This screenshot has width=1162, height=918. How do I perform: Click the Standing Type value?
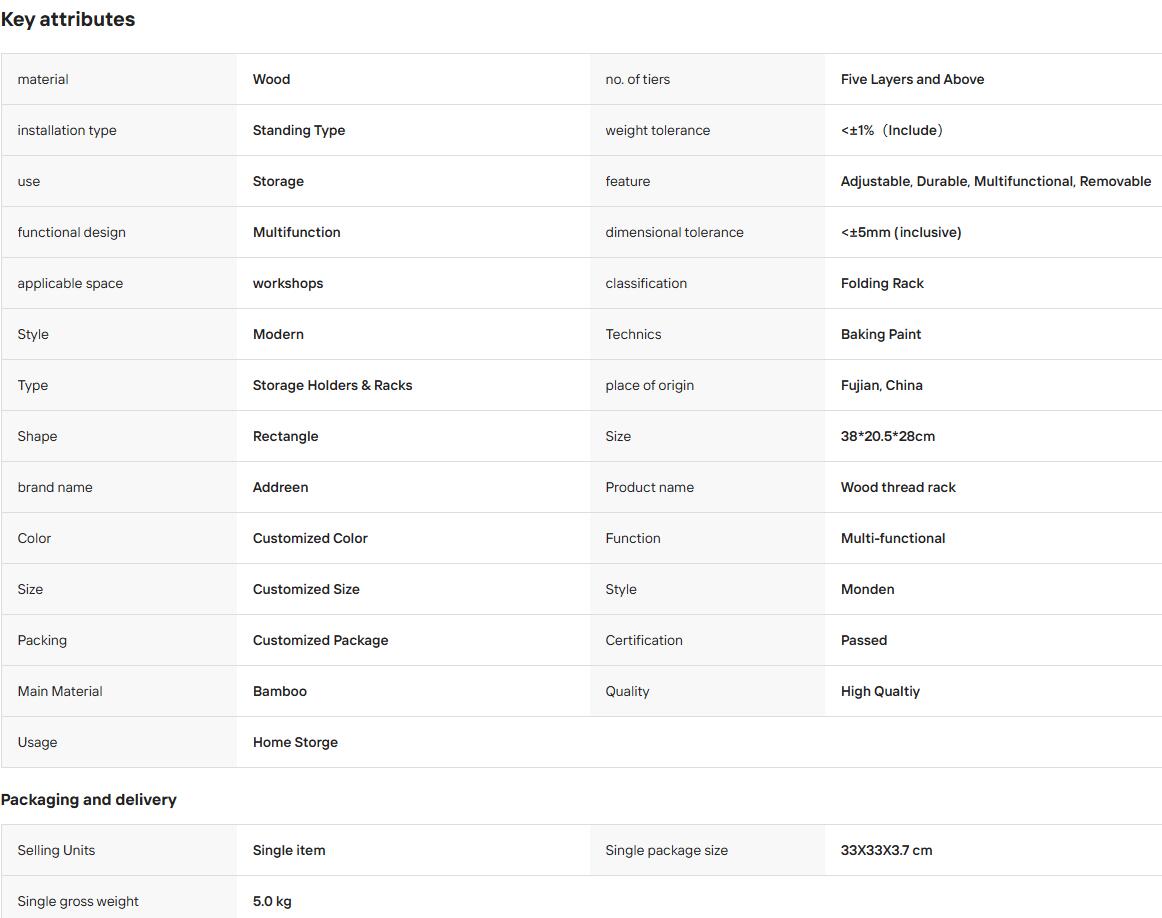pos(299,130)
